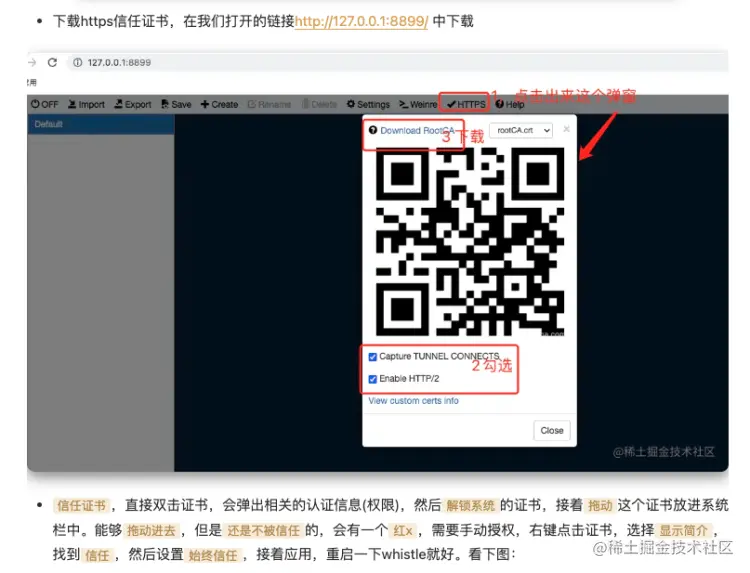Open the Import toolbar option
Image resolution: width=750 pixels, height=573 pixels.
pos(86,104)
